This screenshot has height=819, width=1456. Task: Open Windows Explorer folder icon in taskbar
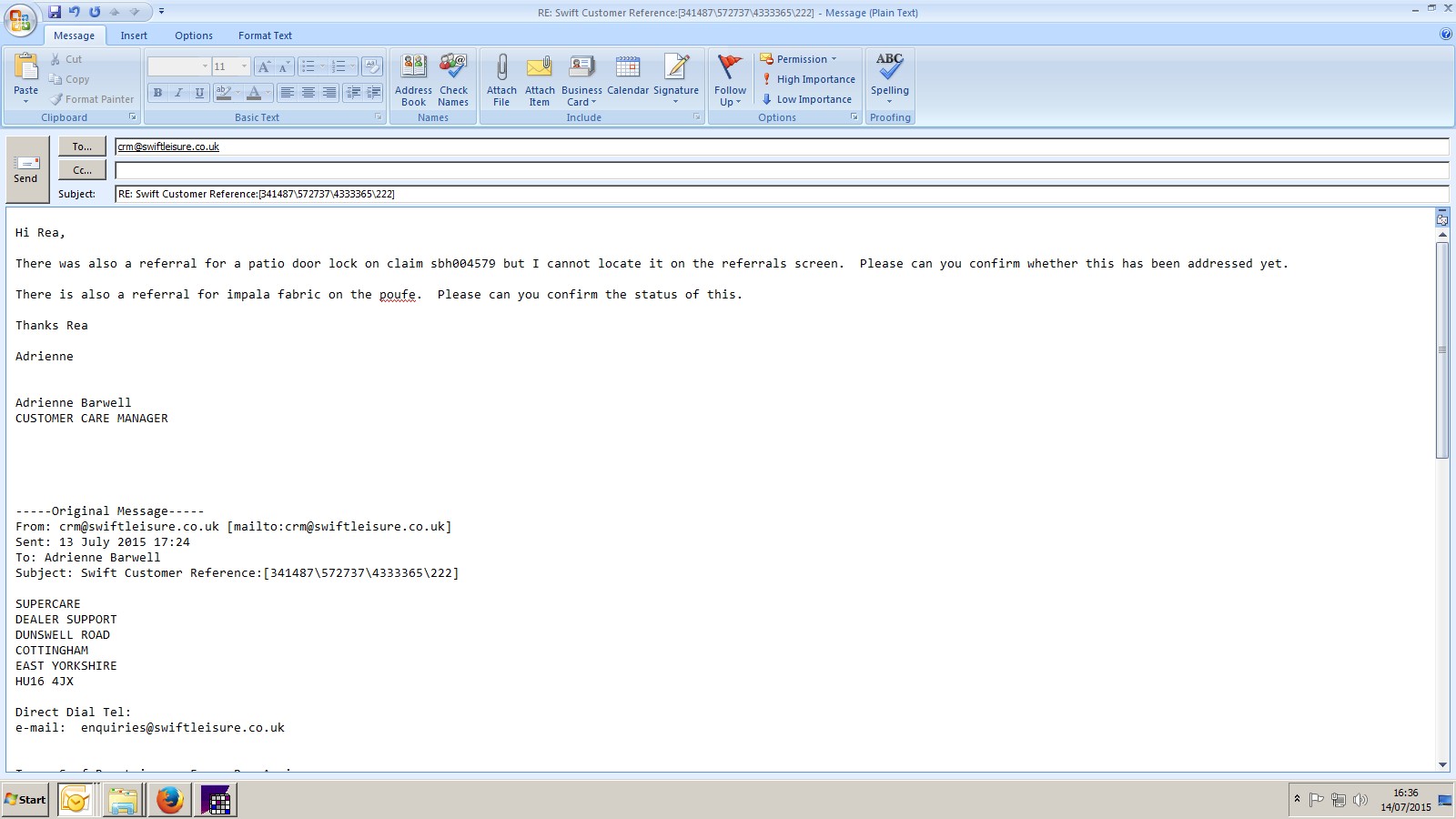pyautogui.click(x=123, y=800)
